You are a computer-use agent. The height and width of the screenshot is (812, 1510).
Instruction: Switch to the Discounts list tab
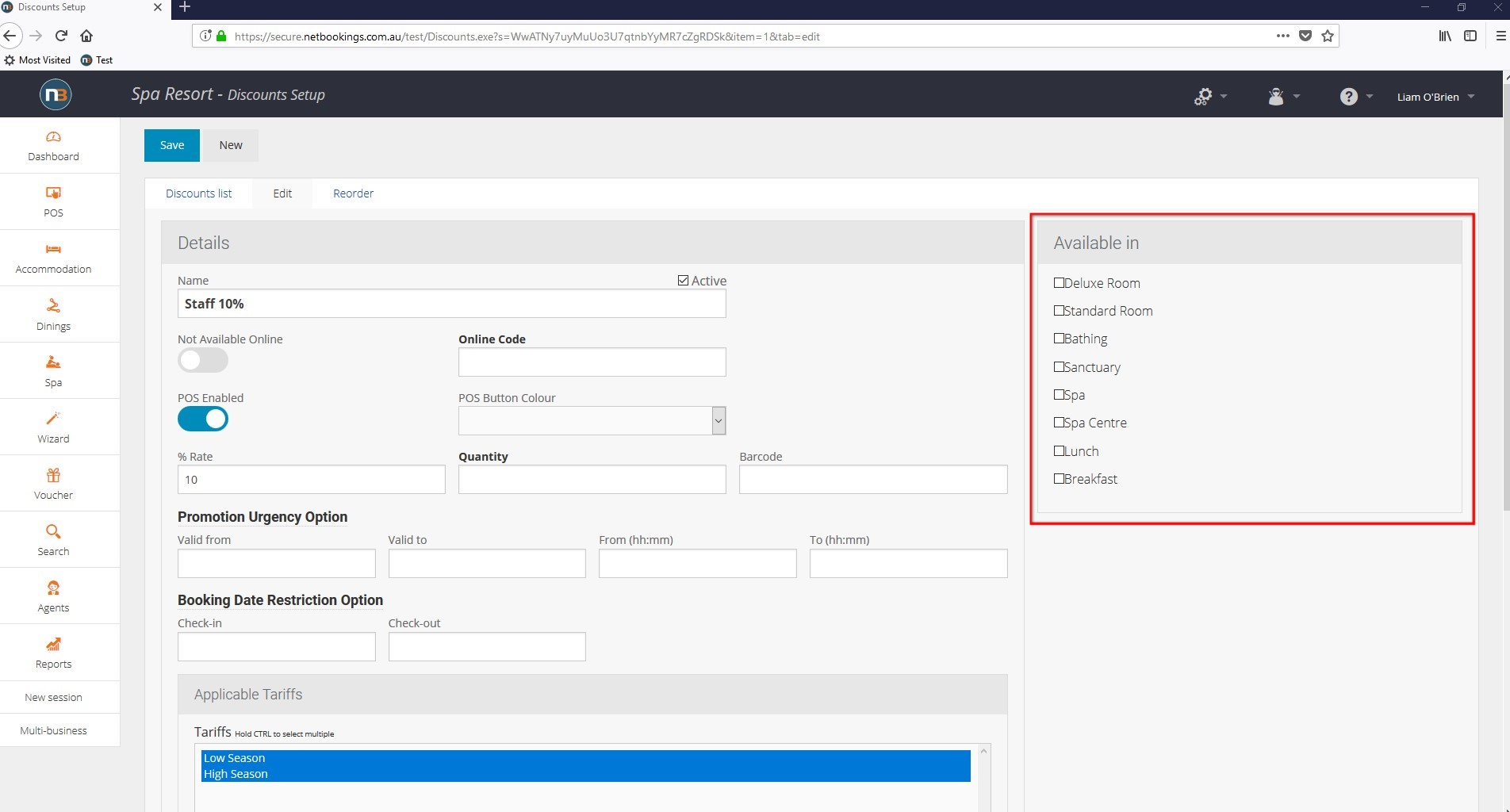tap(198, 193)
